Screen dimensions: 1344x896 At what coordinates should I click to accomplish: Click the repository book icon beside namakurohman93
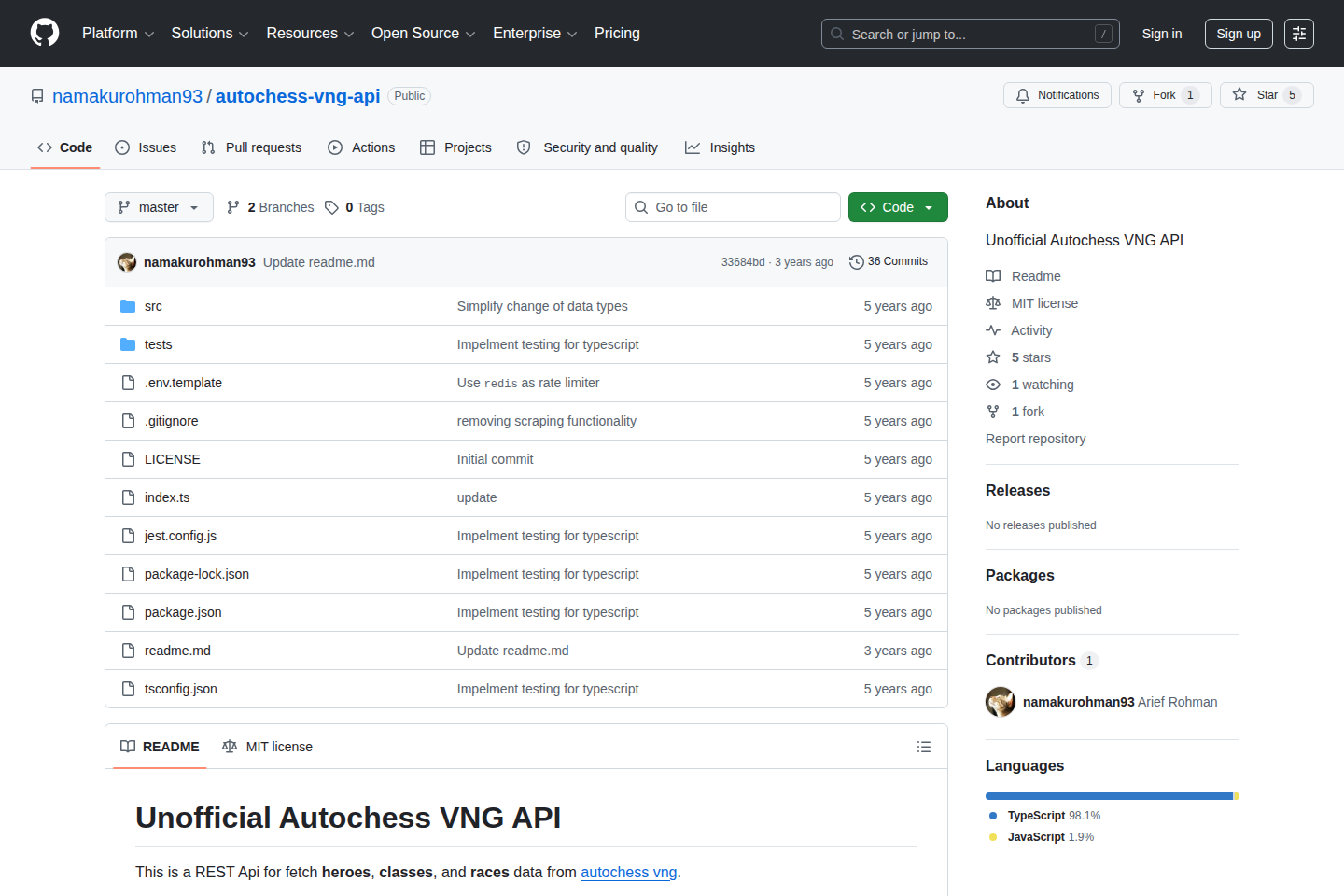click(x=36, y=95)
